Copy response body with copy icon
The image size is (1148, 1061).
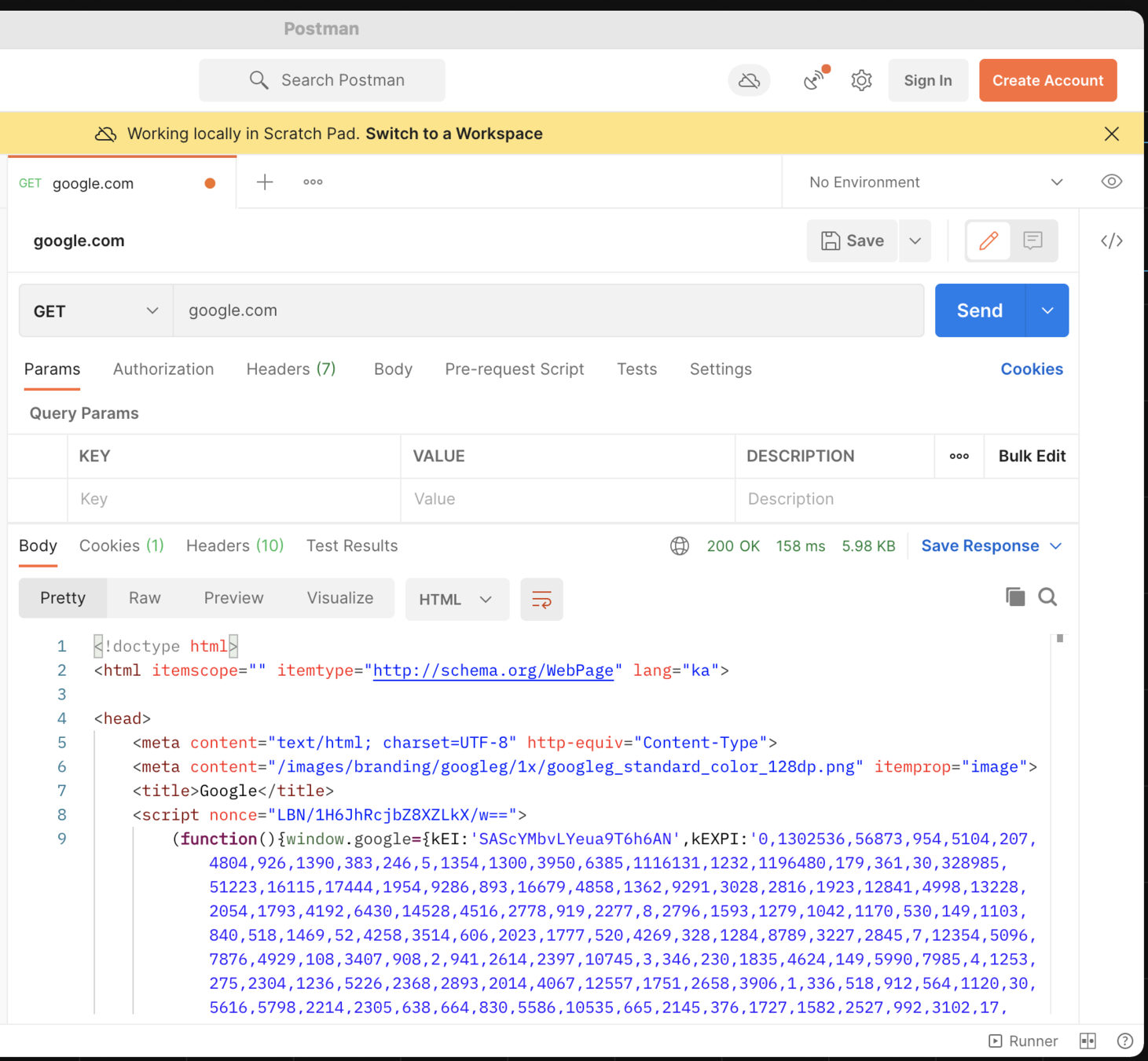coord(1015,597)
